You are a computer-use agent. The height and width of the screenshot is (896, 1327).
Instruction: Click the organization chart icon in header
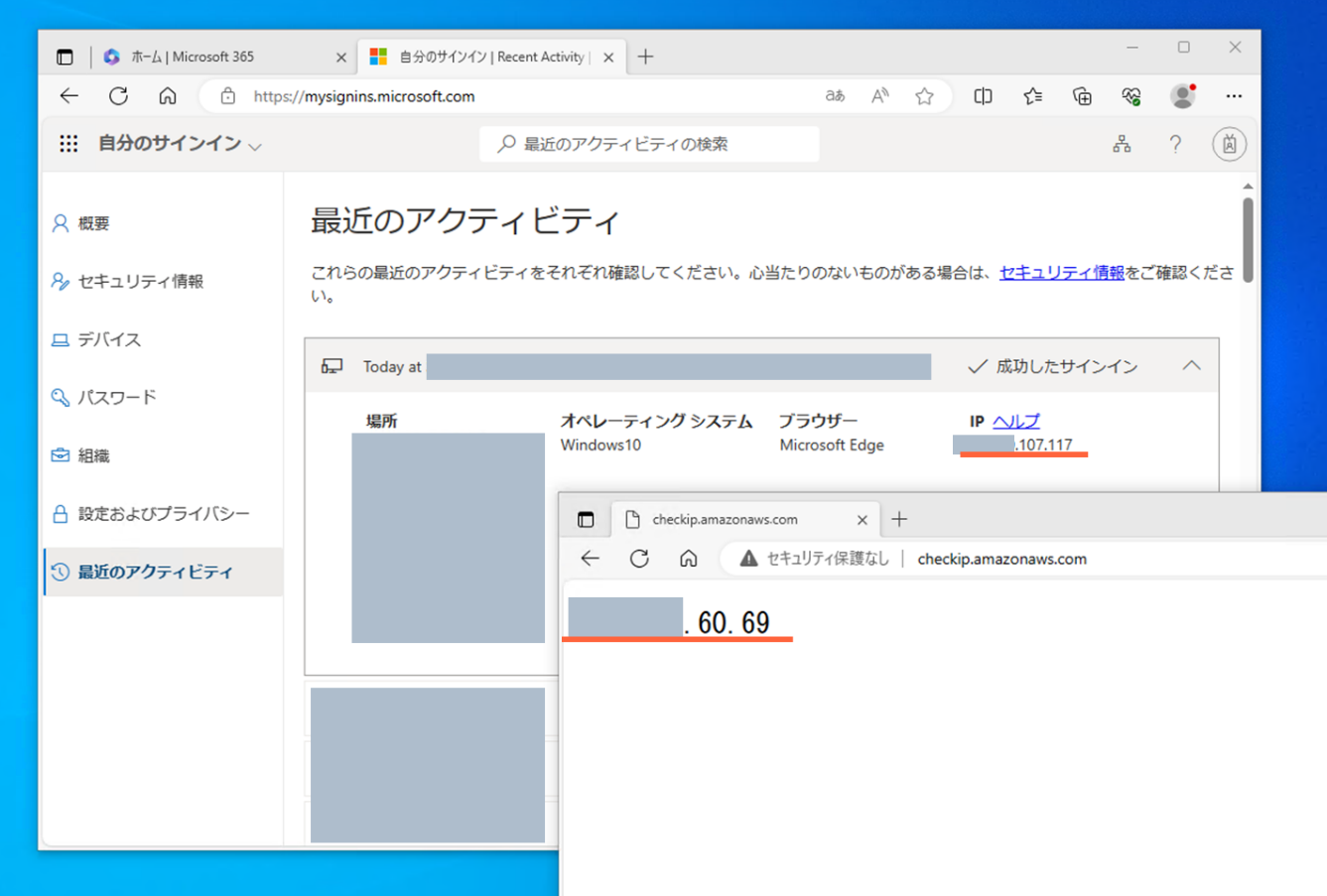coord(1122,145)
